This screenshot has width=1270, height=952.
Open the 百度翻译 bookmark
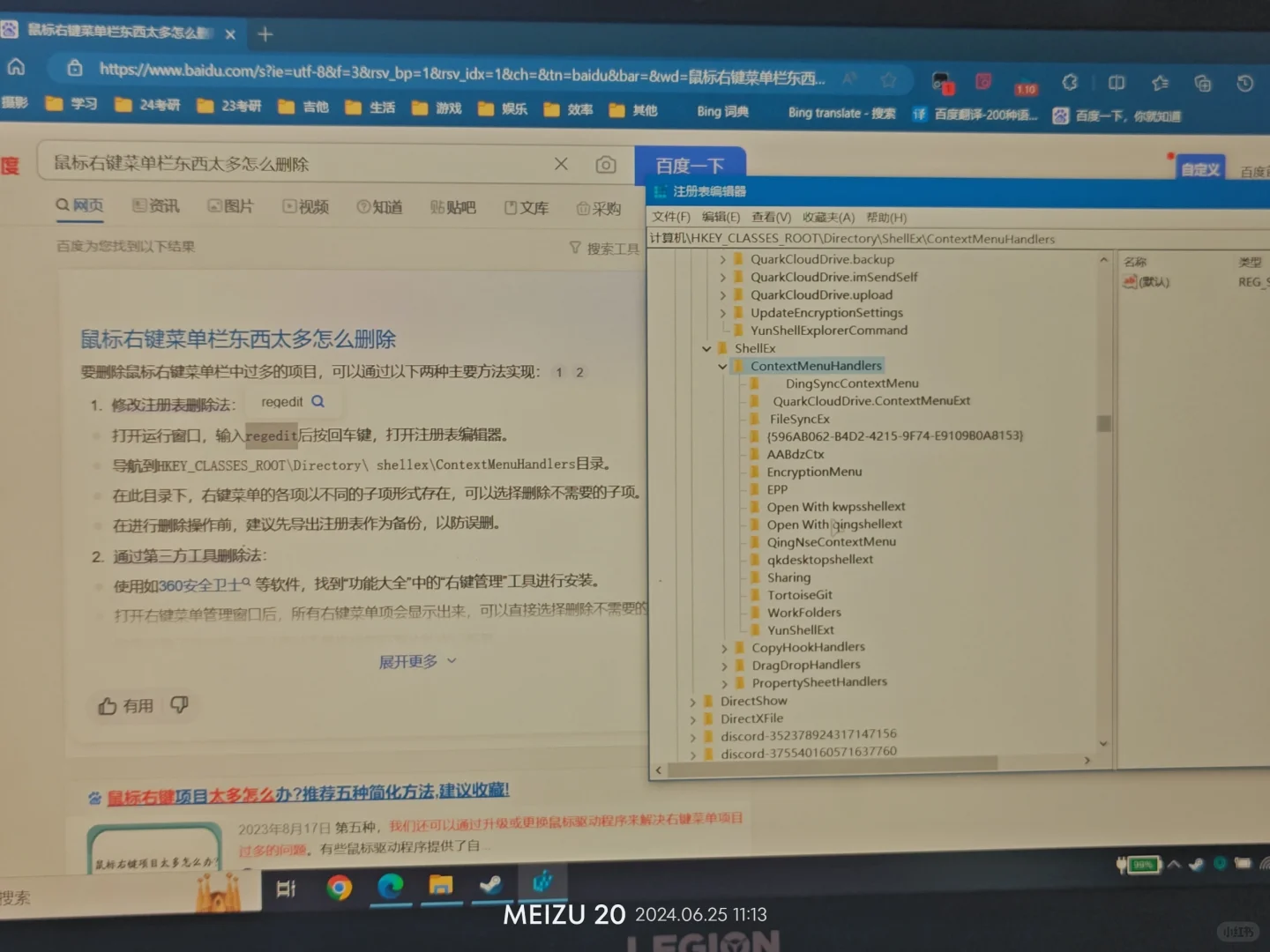975,115
